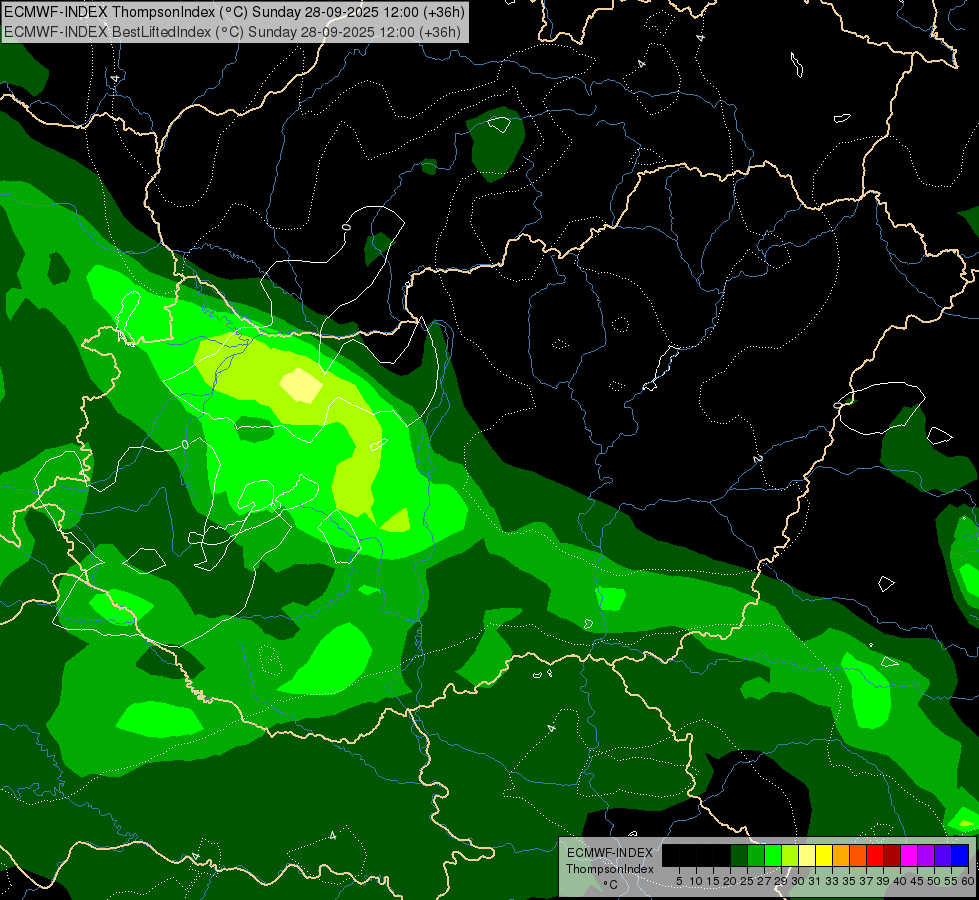Select the orange 33-35 legend swatch
The height and width of the screenshot is (900, 979).
pos(841,855)
